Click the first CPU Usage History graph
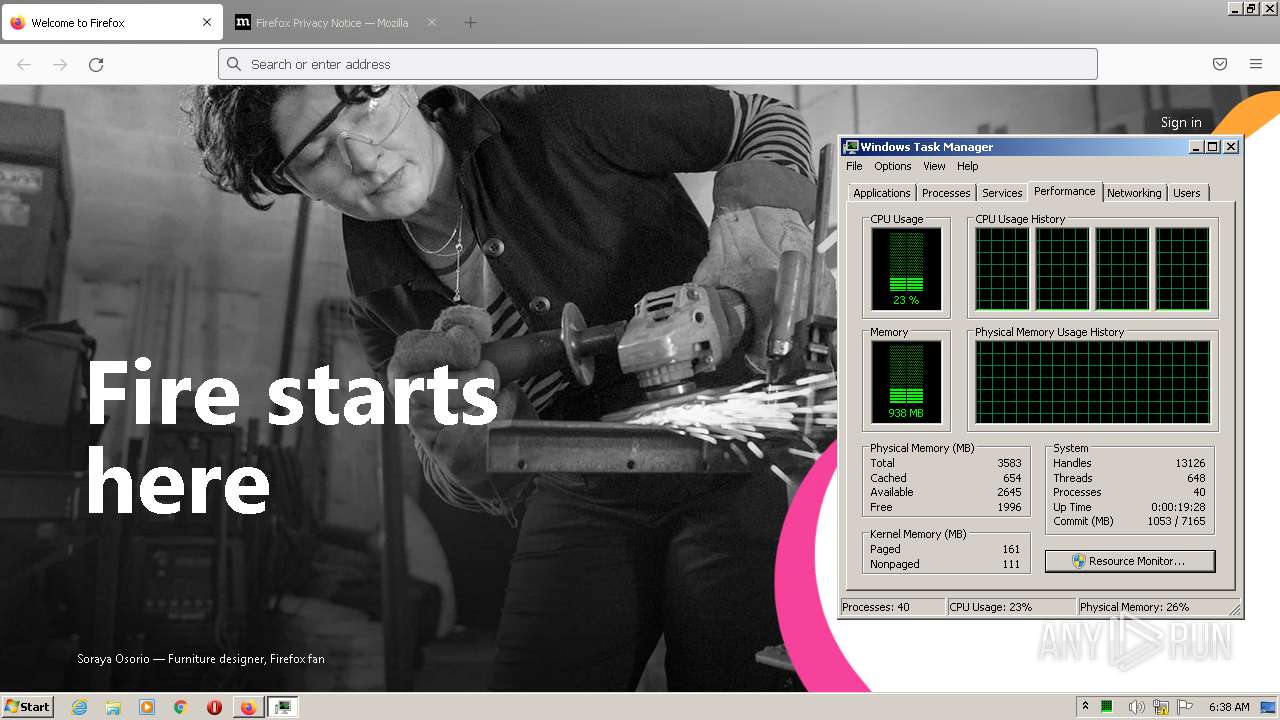 point(1002,268)
